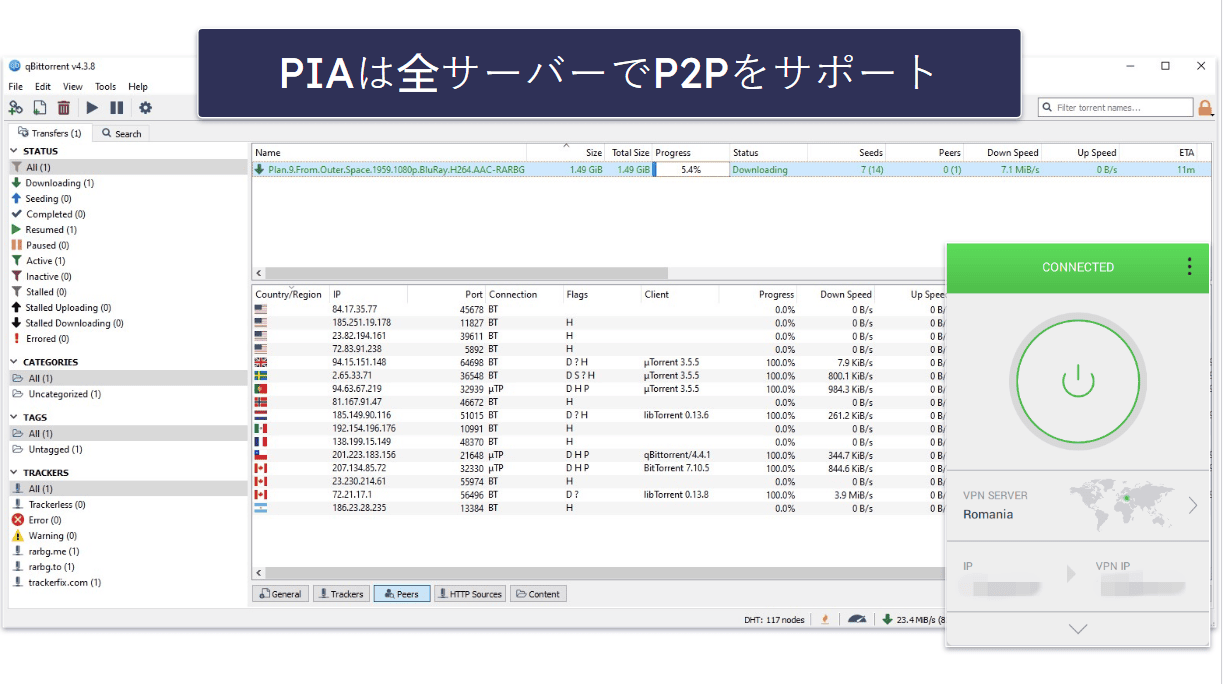
Task: Click the lock icon next to filter box
Action: 1205,107
